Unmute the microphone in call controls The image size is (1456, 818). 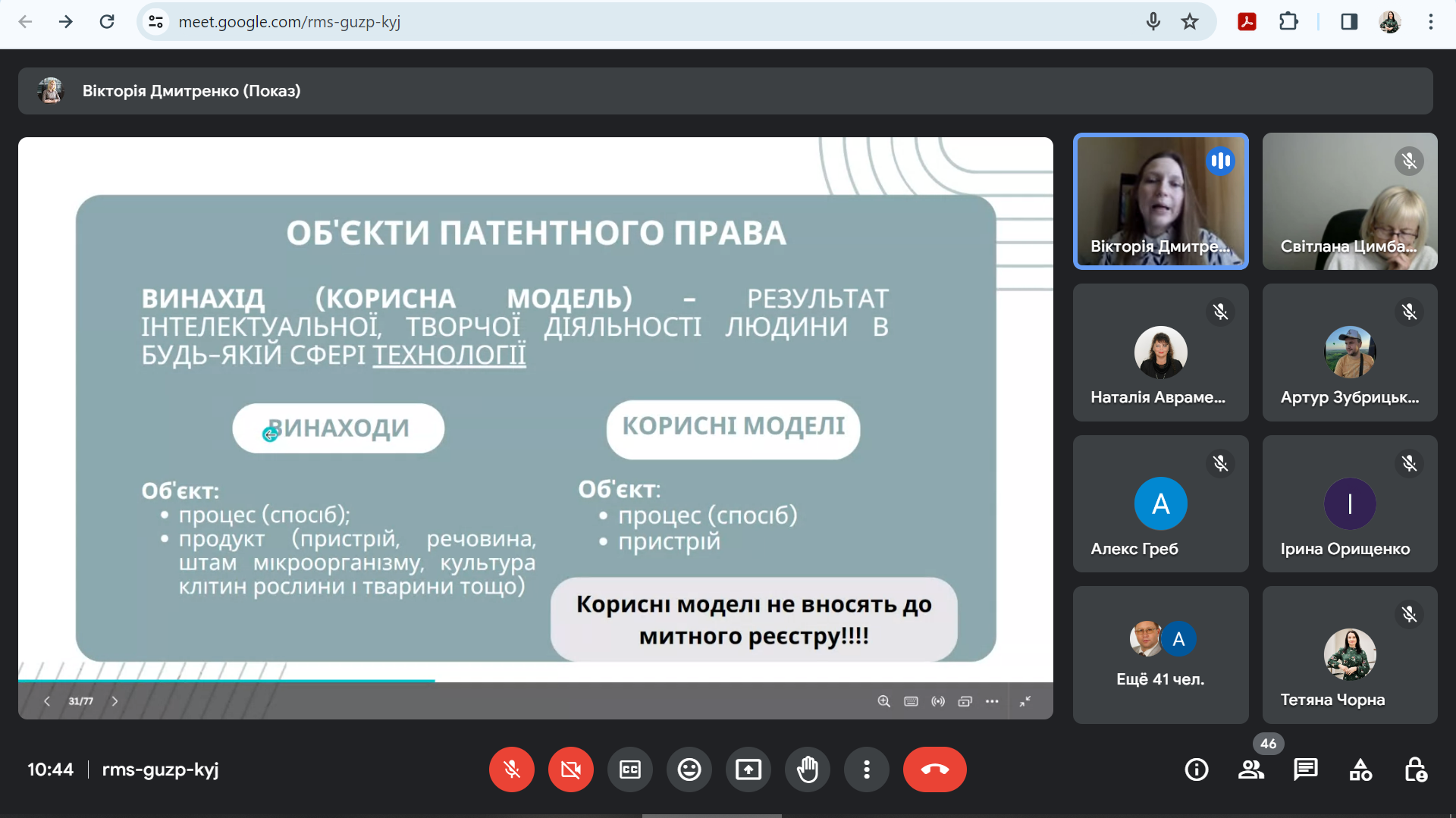point(512,769)
